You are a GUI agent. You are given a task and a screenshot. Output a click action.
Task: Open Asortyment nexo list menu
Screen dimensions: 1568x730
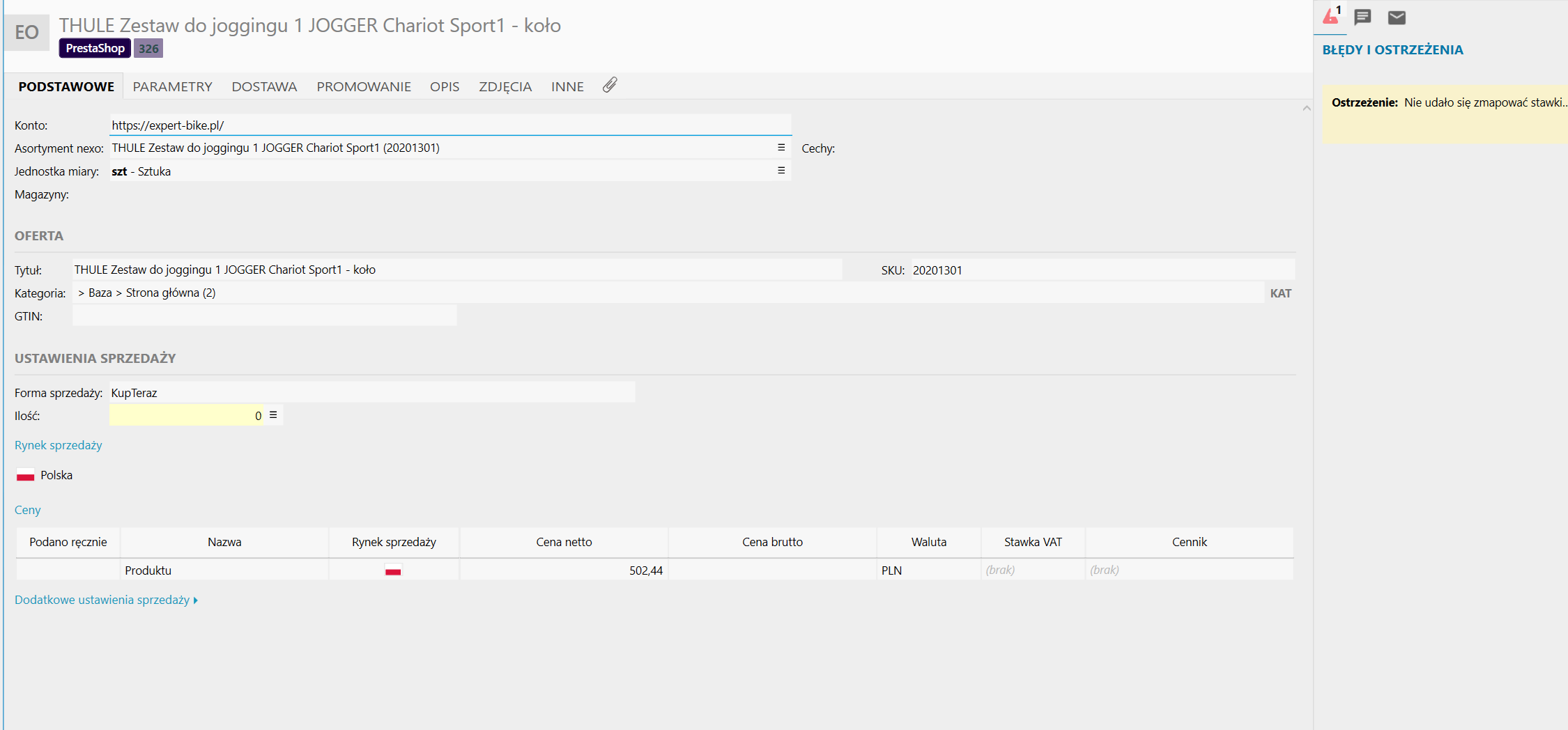pos(781,148)
